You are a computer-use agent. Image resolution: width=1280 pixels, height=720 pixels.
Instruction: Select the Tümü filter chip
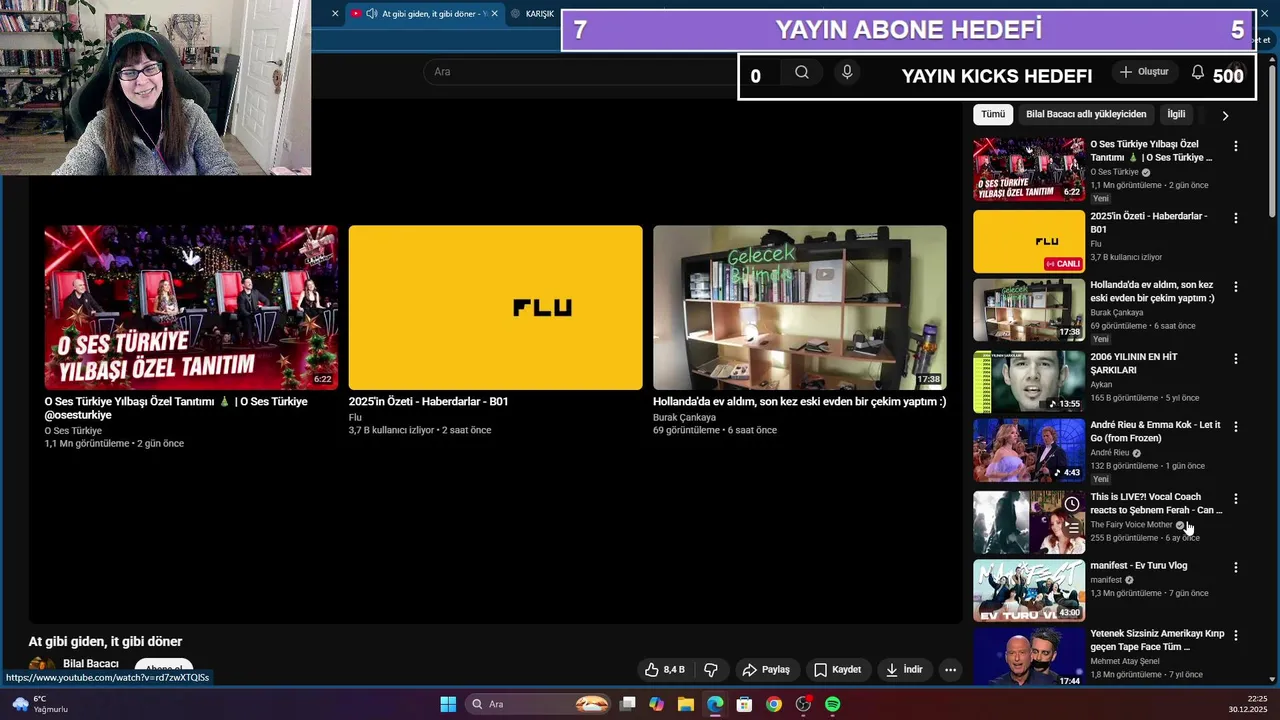(x=993, y=114)
